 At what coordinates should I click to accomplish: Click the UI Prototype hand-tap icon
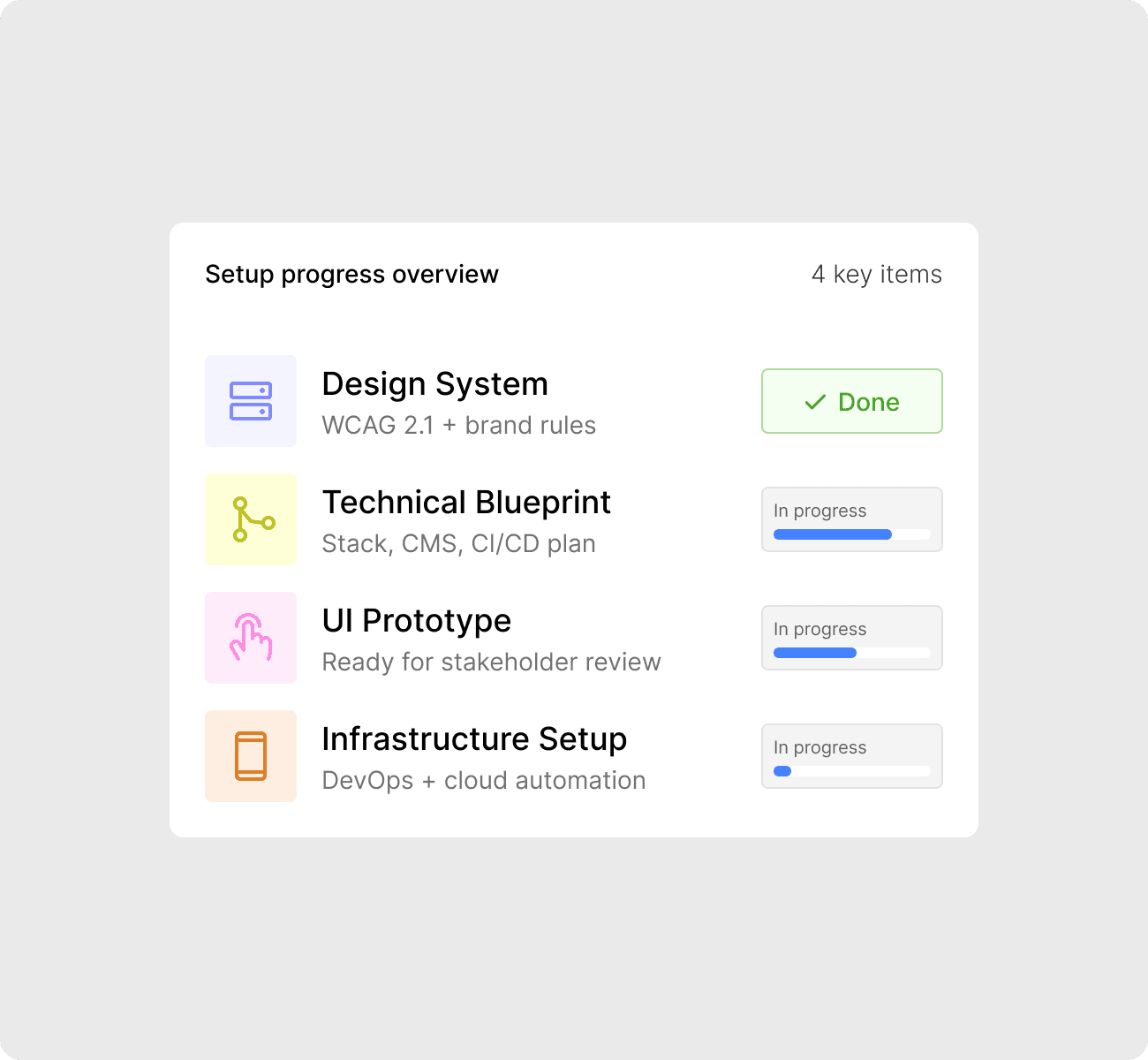(251, 638)
